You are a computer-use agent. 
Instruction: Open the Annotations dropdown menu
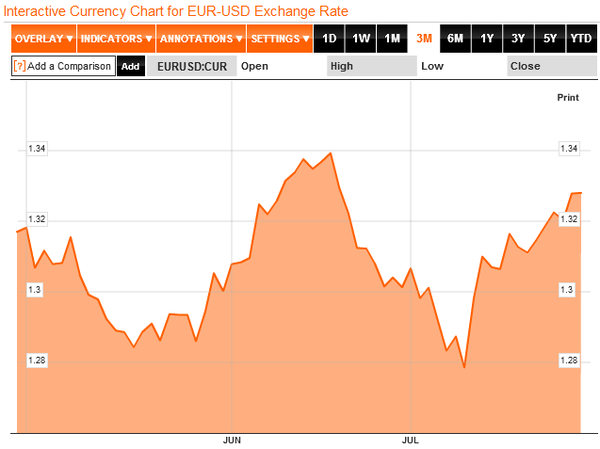pyautogui.click(x=201, y=39)
